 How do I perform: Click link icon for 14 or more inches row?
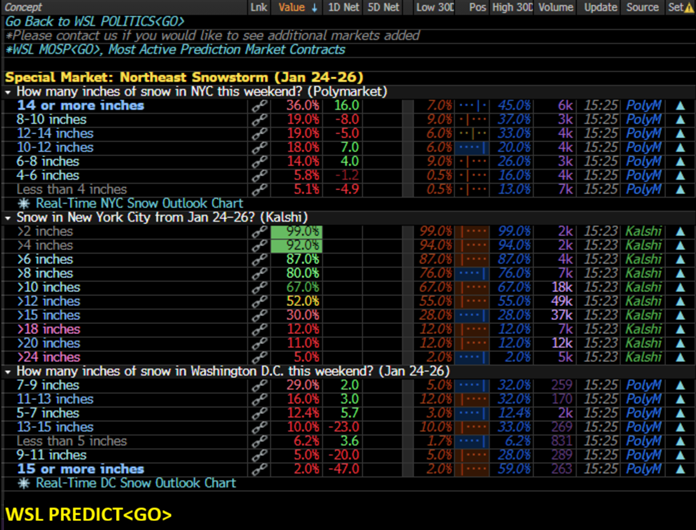[x=259, y=106]
